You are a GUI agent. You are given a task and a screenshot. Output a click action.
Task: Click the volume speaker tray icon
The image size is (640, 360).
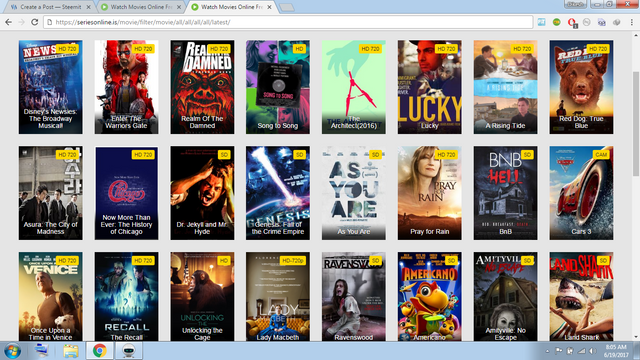(x=593, y=351)
